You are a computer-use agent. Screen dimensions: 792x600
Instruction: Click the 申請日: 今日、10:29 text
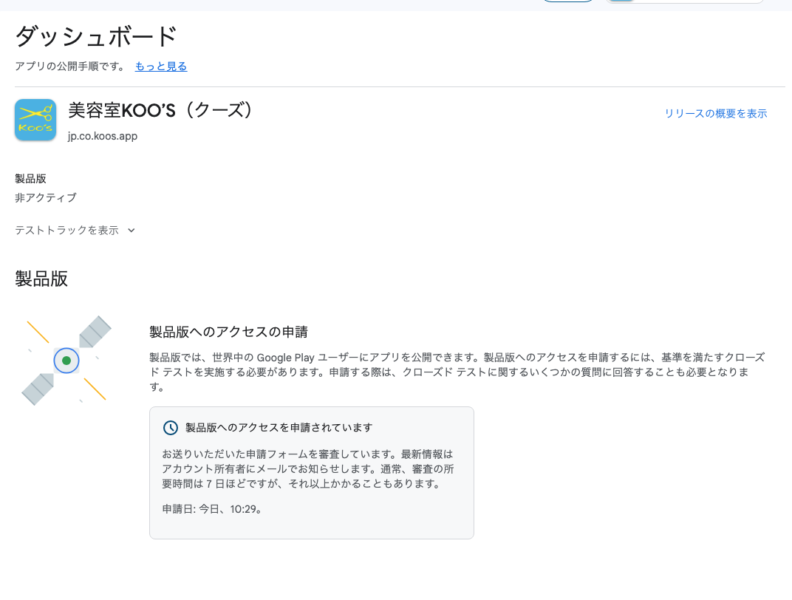click(x=212, y=509)
